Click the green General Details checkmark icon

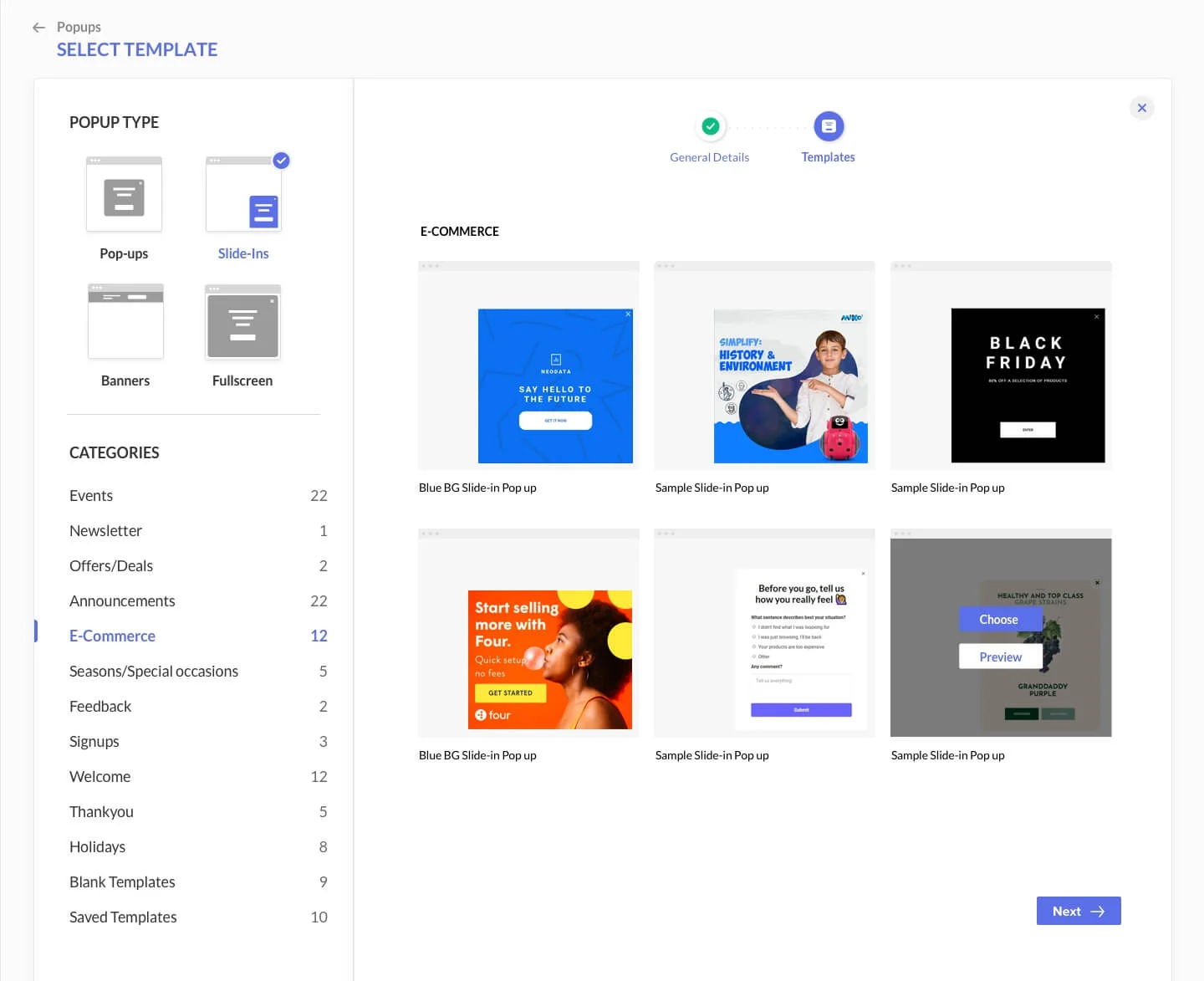[x=710, y=125]
